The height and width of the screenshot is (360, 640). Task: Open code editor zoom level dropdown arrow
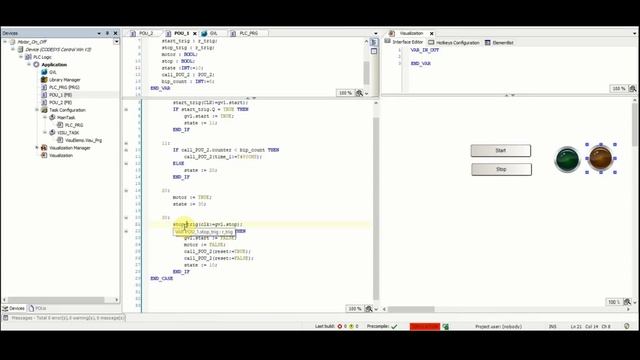pyautogui.click(x=376, y=309)
